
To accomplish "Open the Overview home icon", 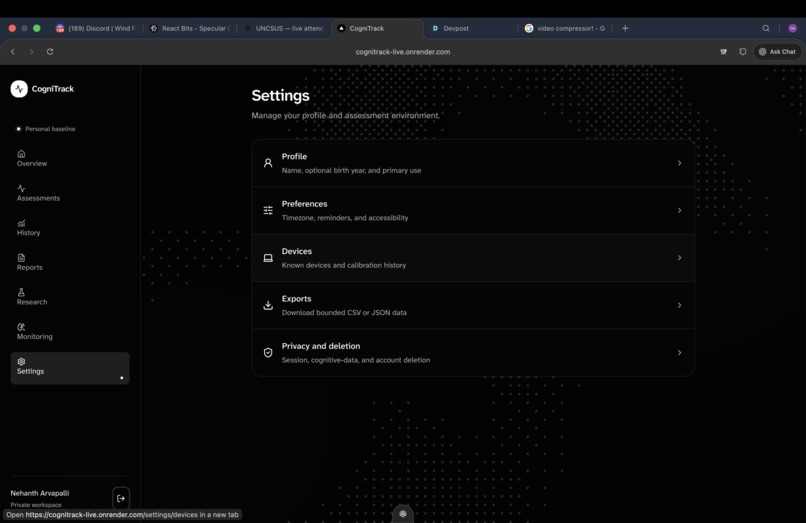I will click(21, 154).
